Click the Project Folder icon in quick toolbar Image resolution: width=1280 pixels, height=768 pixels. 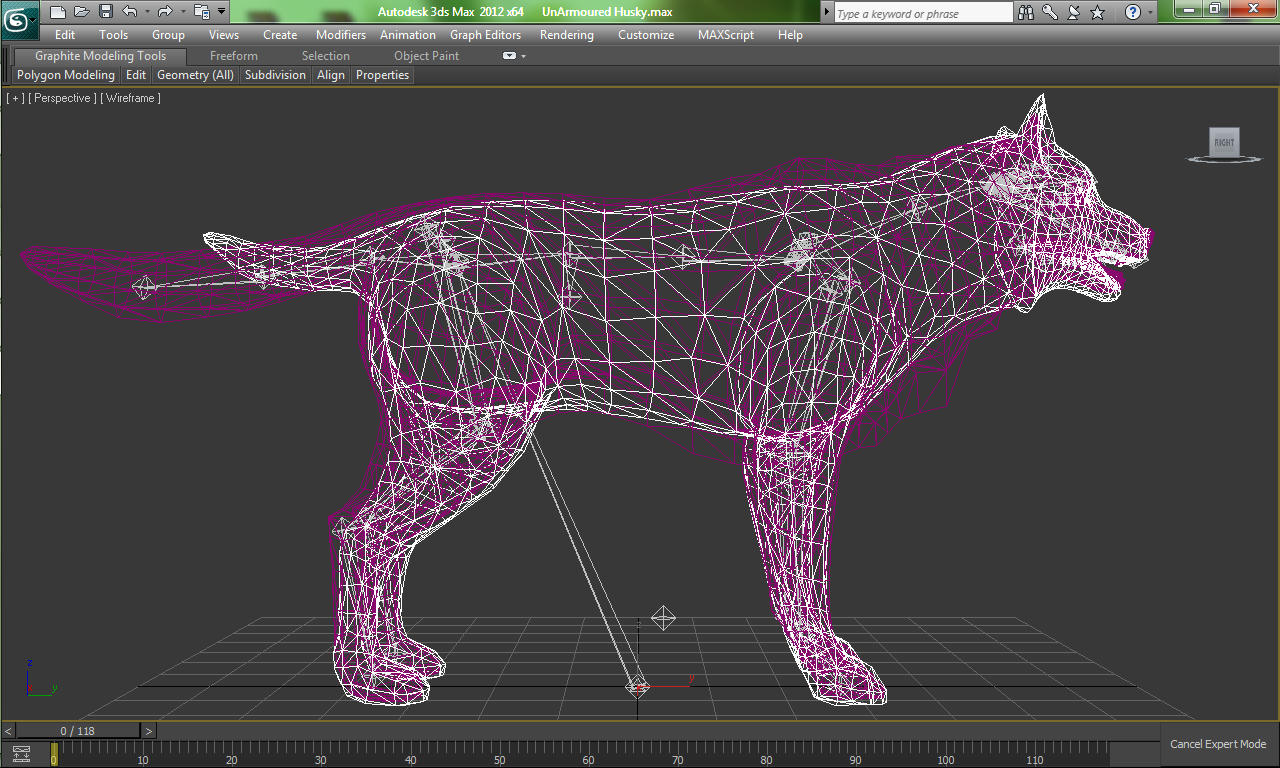click(201, 12)
